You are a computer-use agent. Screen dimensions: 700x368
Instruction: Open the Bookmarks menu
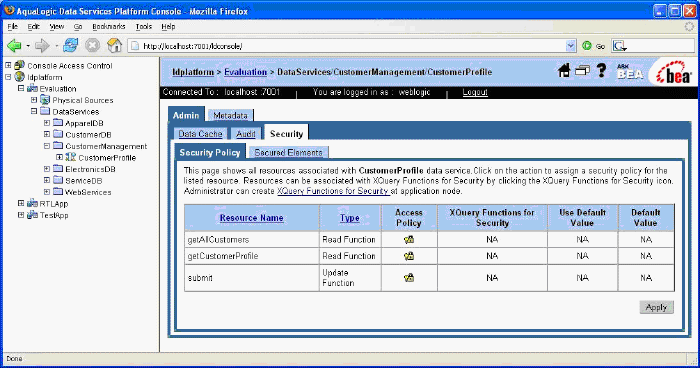108,27
